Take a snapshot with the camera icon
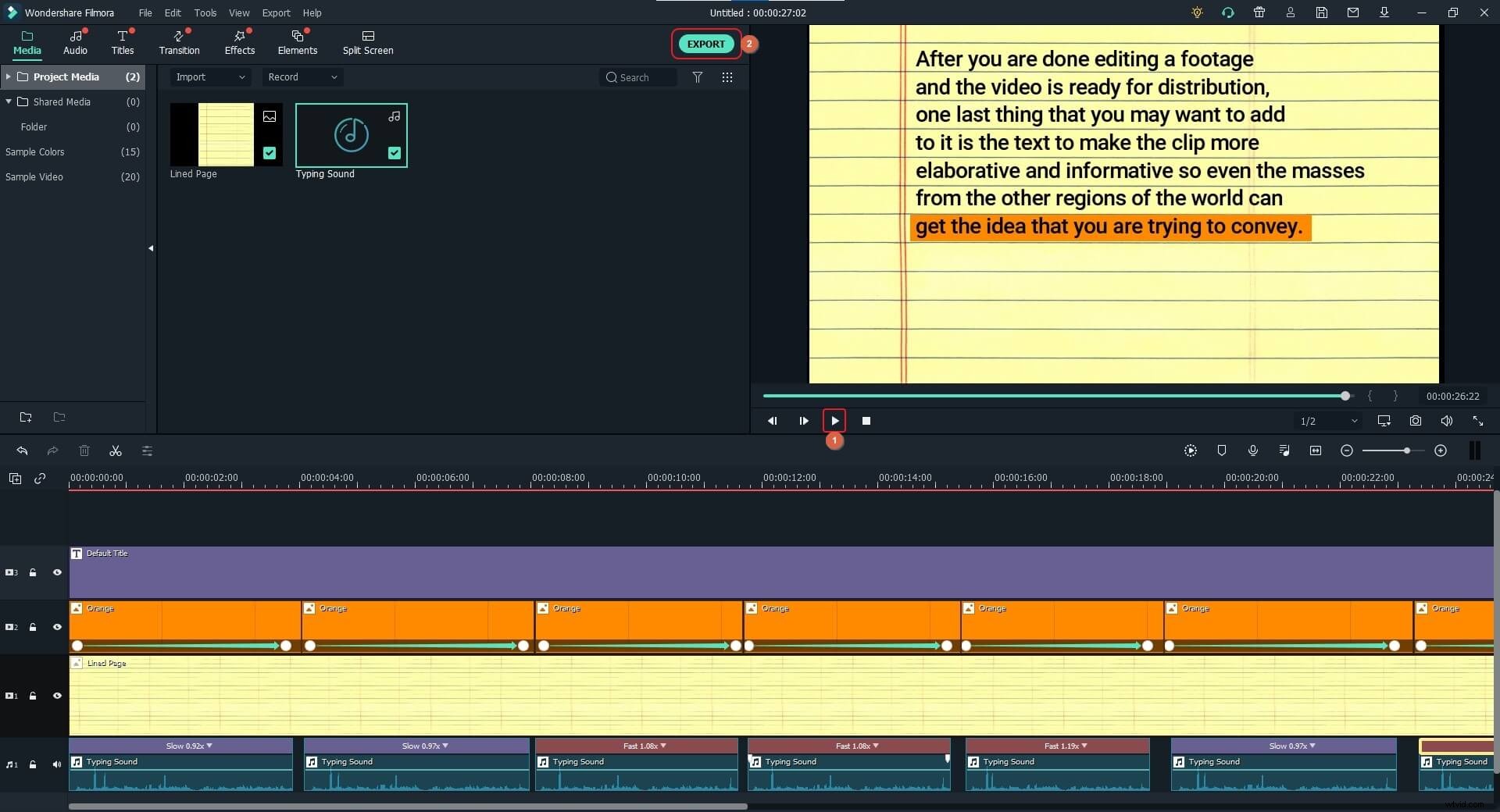This screenshot has height=812, width=1500. (1416, 421)
